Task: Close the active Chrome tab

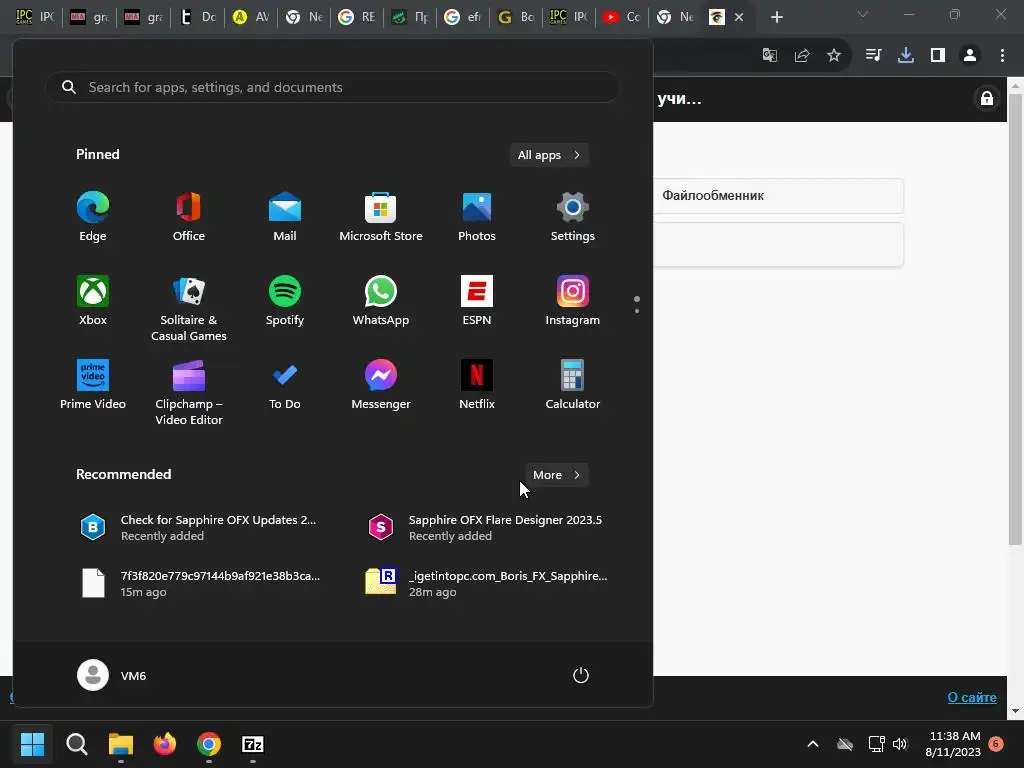Action: pyautogui.click(x=739, y=18)
